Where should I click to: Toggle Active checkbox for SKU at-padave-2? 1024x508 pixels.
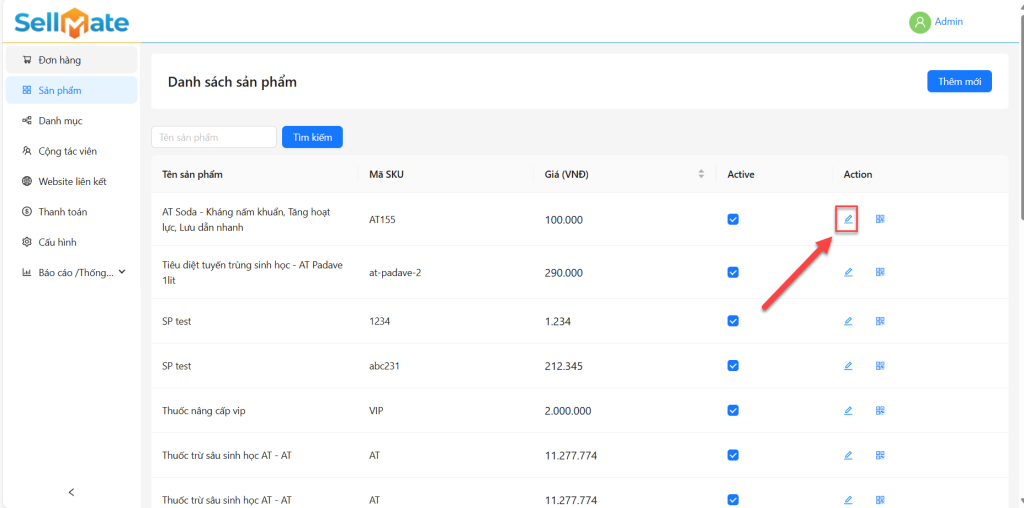coord(733,272)
